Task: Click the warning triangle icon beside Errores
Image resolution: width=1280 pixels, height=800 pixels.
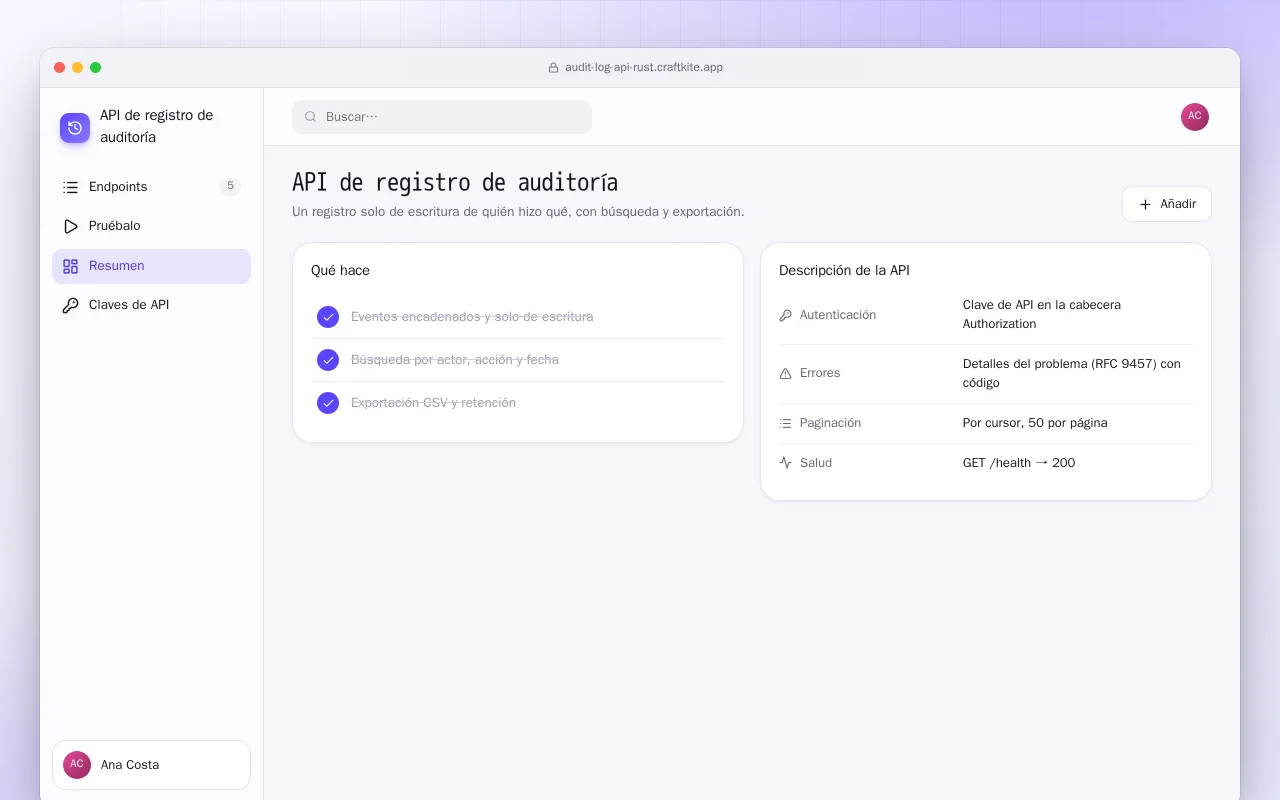Action: click(785, 373)
